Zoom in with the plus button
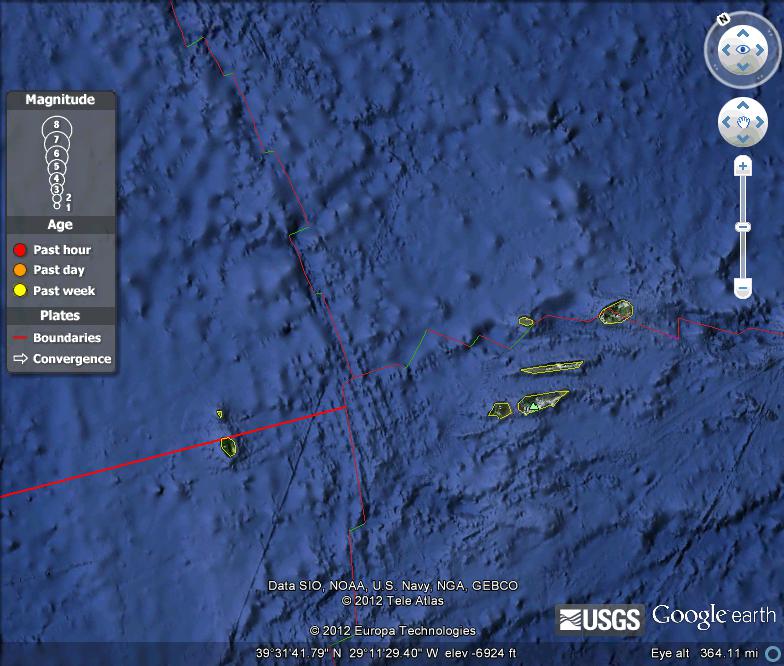Viewport: 784px width, 666px height. coord(743,166)
